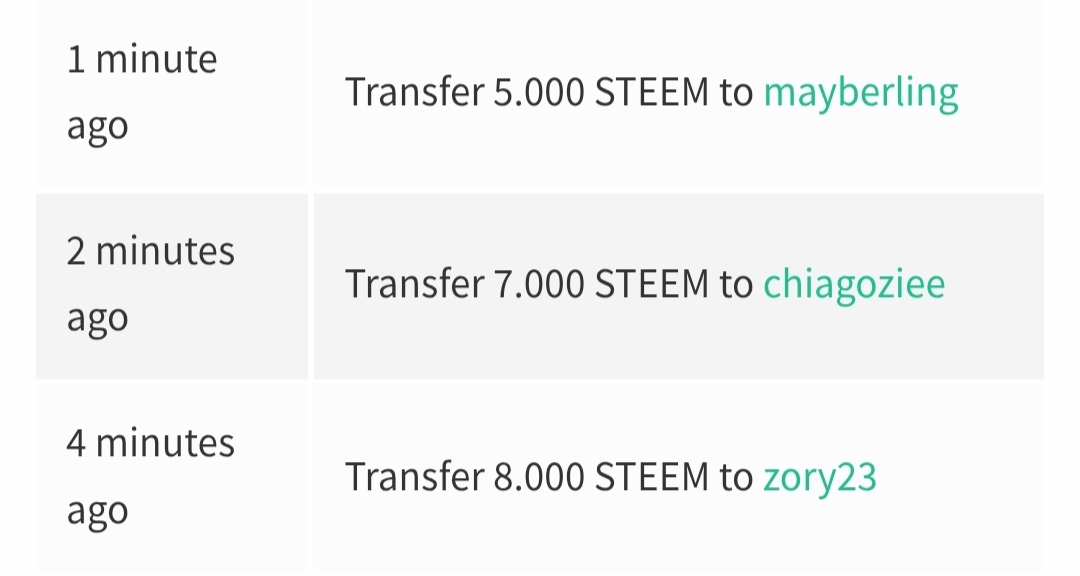This screenshot has height=576, width=1080.
Task: Click the 5.000 amount in first transfer
Action: [539, 92]
